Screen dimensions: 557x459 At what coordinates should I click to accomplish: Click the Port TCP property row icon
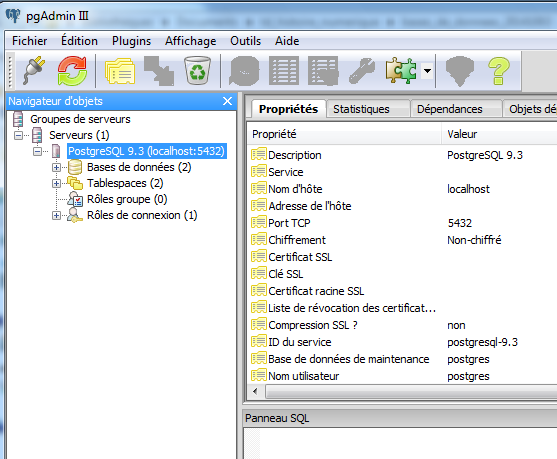259,223
